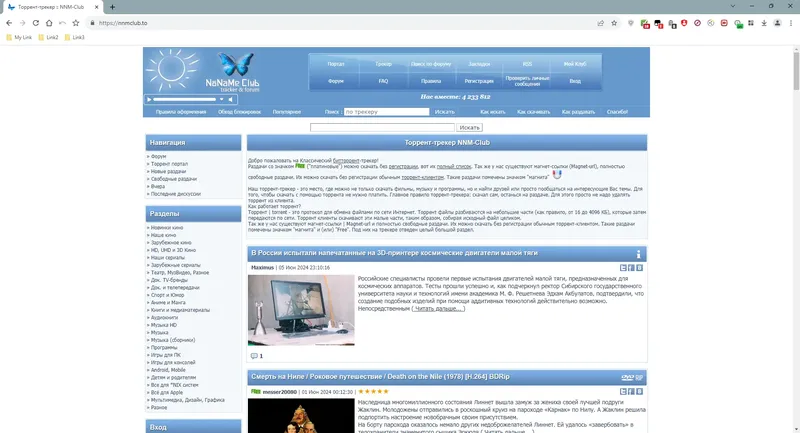Open the browser three-dot menu
The width and height of the screenshot is (800, 433).
[x=791, y=23]
